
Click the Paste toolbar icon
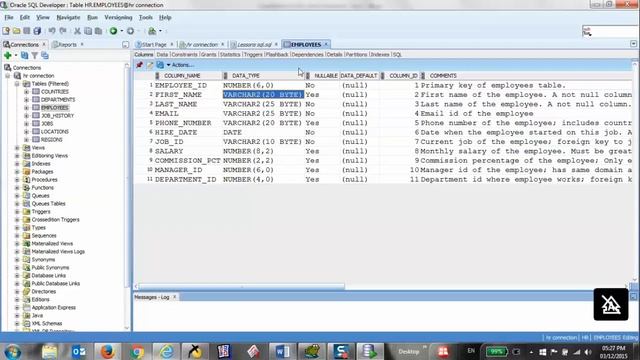click(98, 31)
